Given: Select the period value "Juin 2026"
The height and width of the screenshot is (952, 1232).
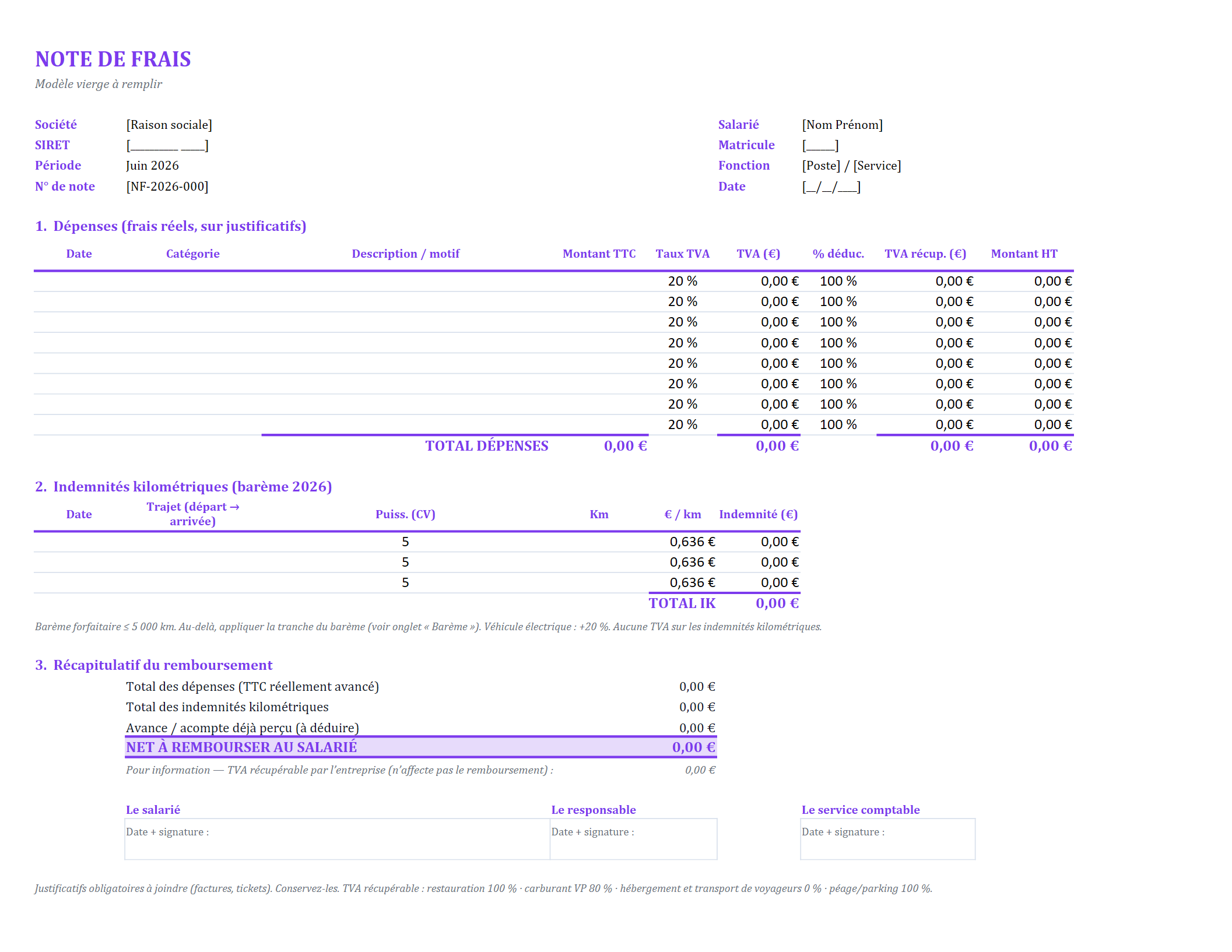Looking at the screenshot, I should (x=152, y=166).
